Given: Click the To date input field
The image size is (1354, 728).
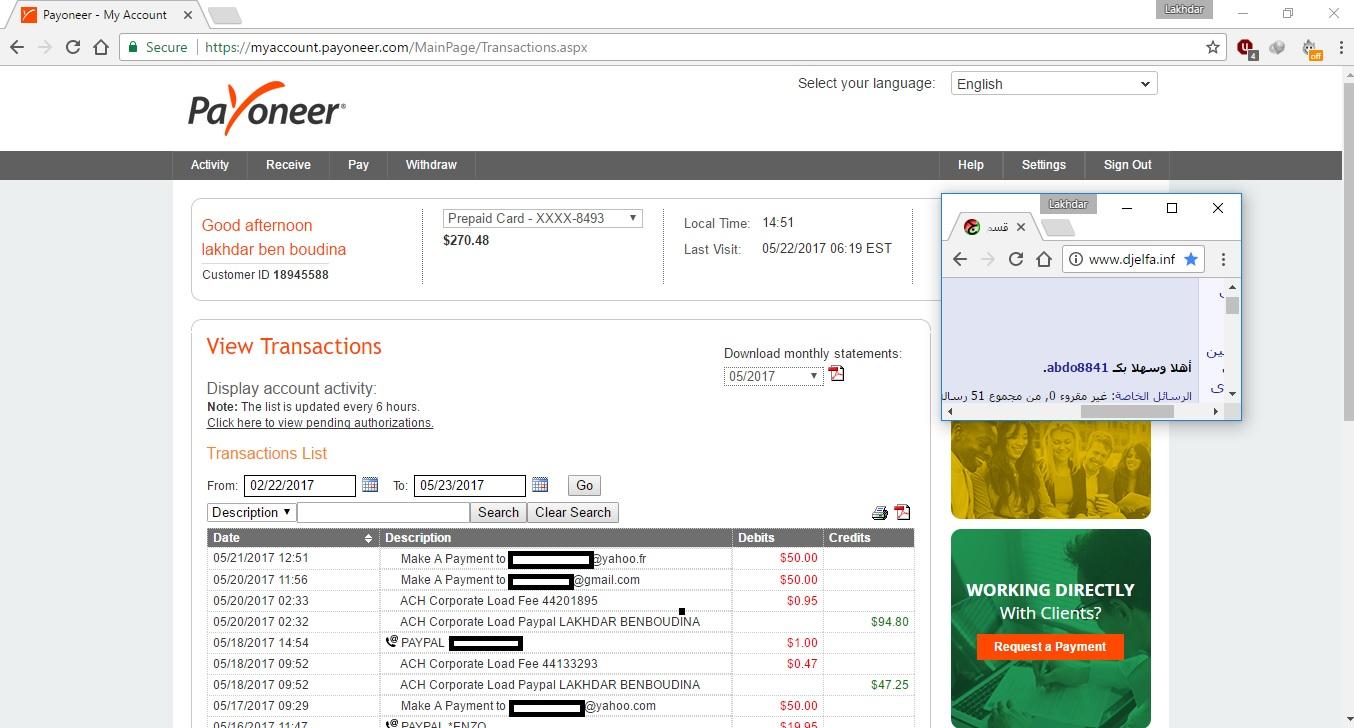Looking at the screenshot, I should point(469,486).
